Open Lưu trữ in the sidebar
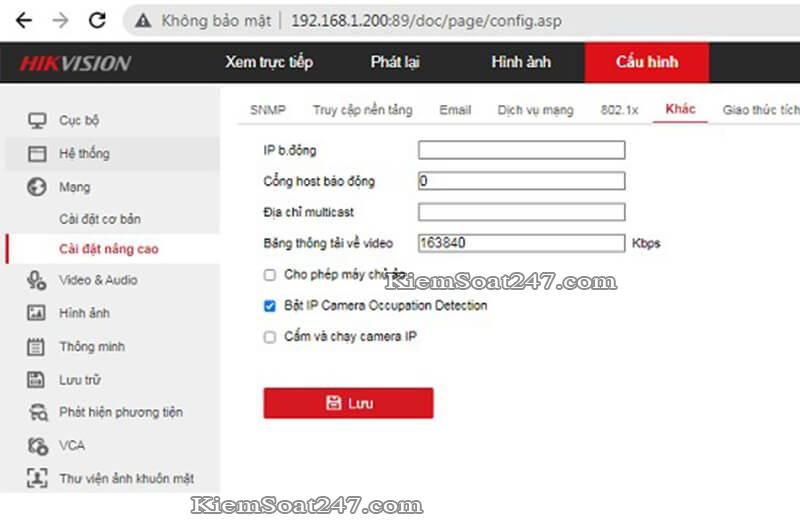 [80, 380]
